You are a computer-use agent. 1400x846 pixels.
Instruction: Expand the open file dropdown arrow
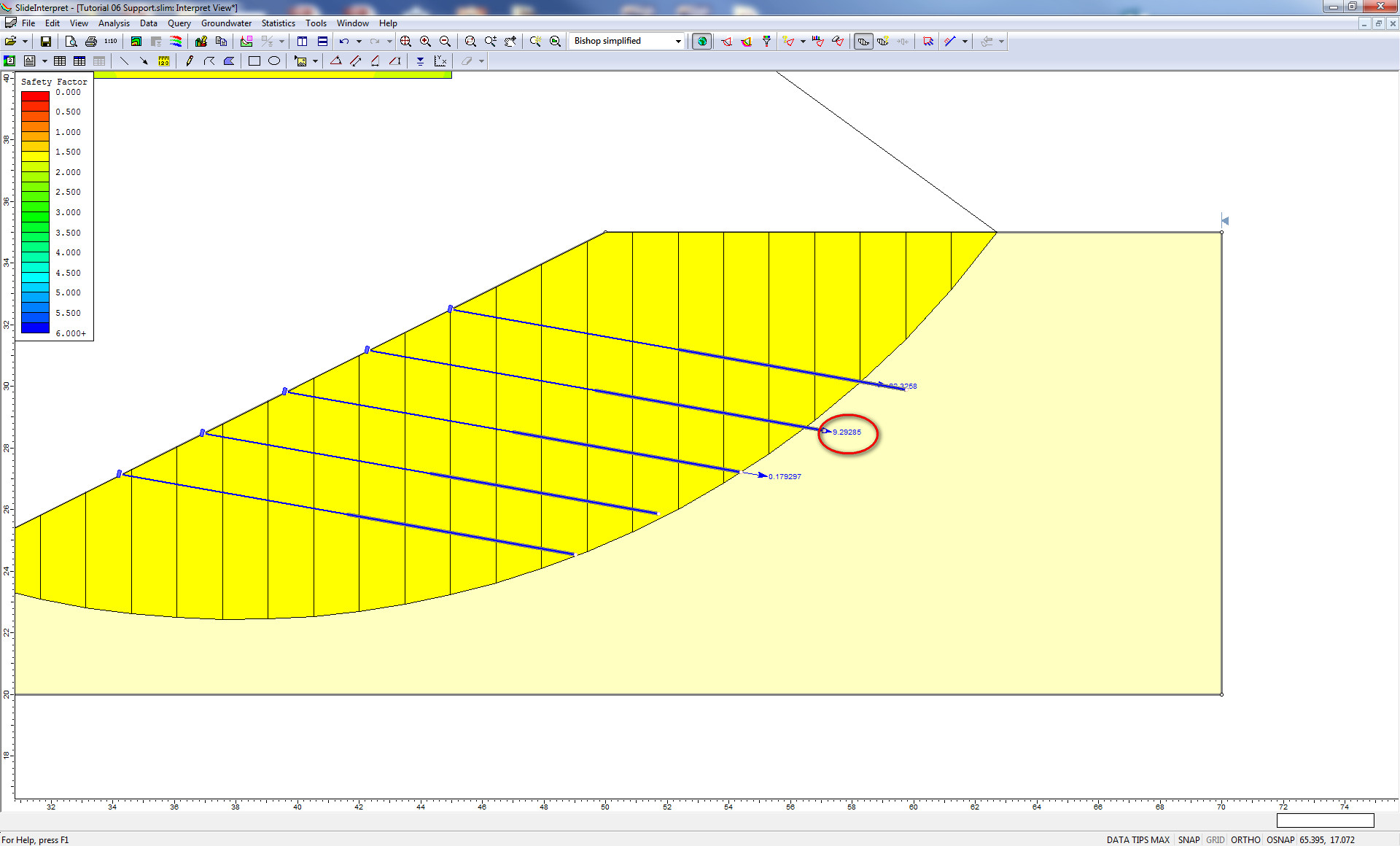click(x=25, y=42)
